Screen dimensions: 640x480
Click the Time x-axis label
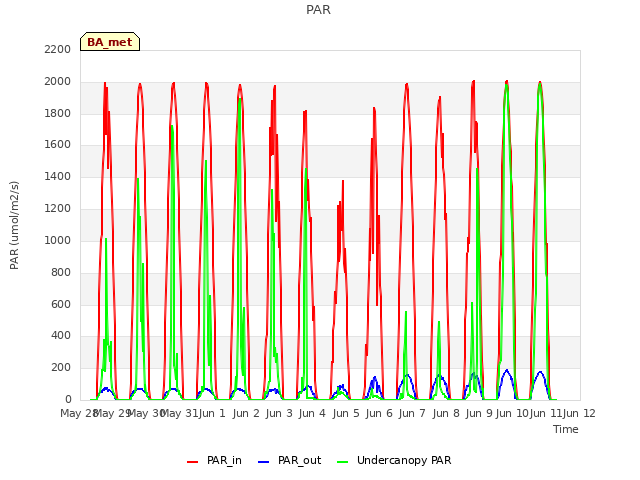[566, 429]
